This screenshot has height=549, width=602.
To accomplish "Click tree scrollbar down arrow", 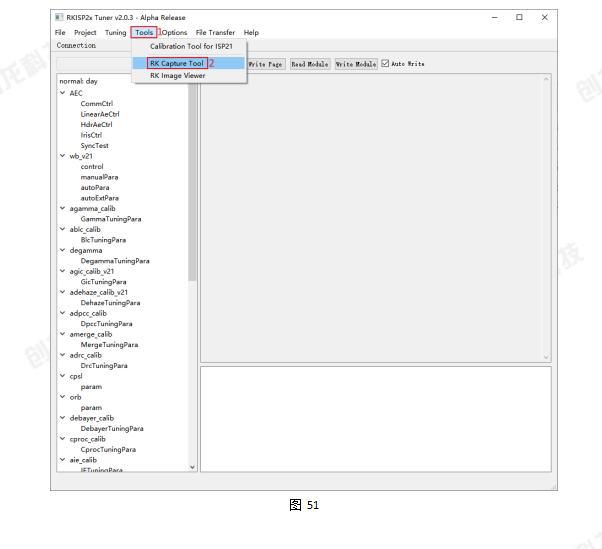I will click(x=192, y=467).
